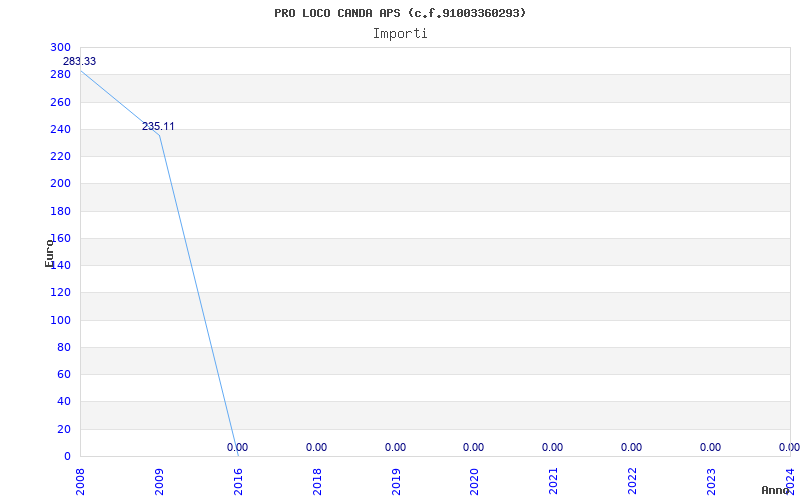Image resolution: width=800 pixels, height=500 pixels.
Task: Click the y-axis value 20
Action: 64,429
